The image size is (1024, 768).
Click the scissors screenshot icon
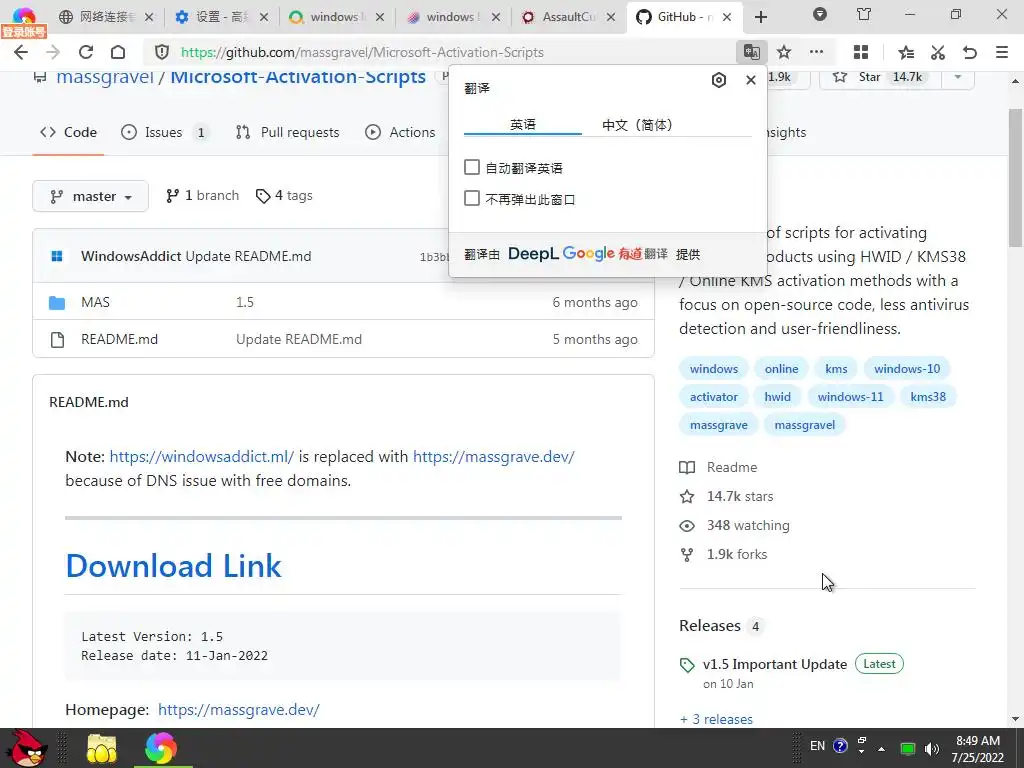(938, 52)
